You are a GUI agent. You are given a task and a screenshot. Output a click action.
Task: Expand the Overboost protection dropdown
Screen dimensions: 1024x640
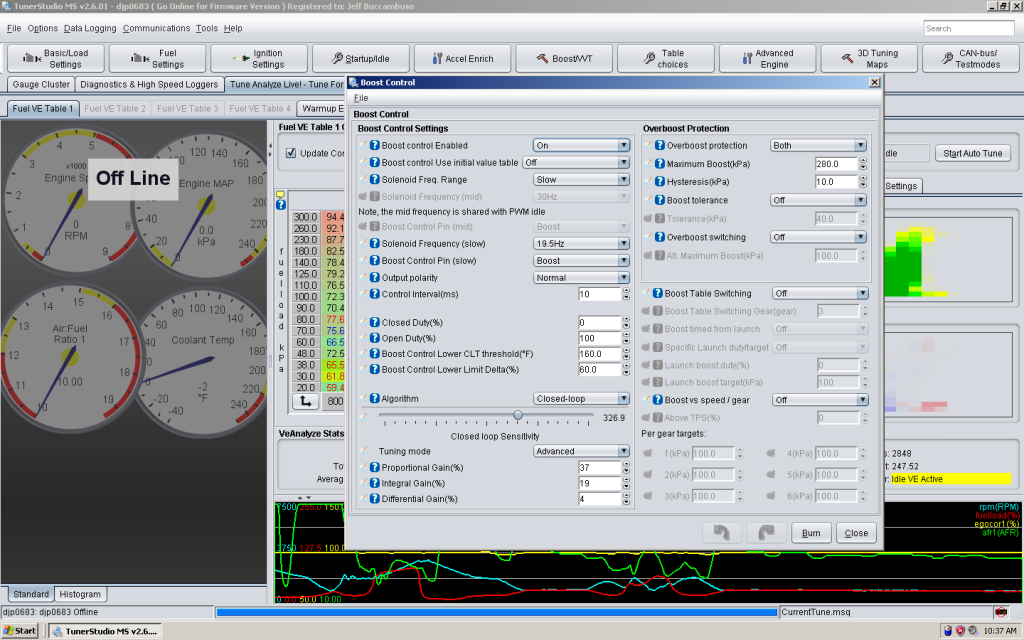pos(818,145)
